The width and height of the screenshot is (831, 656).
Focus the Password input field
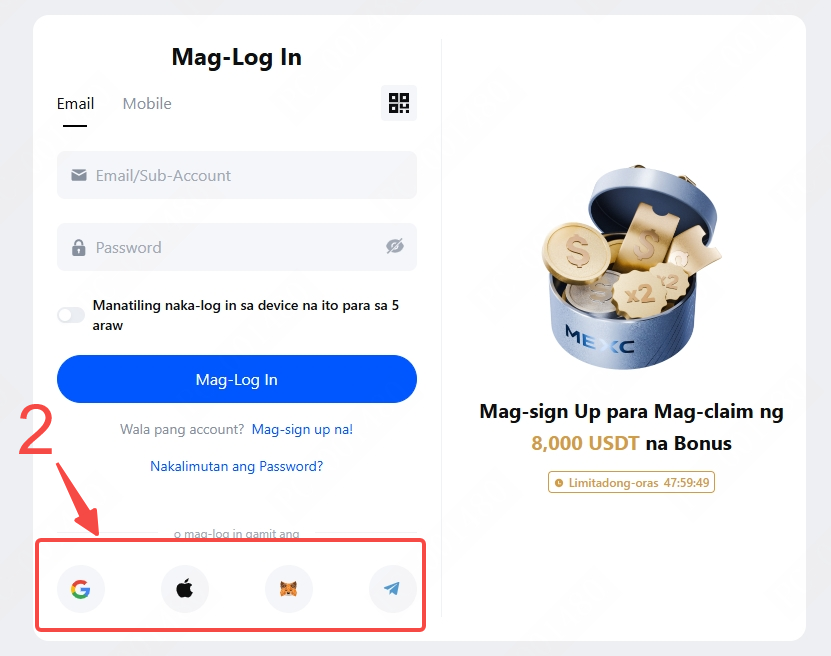(237, 247)
